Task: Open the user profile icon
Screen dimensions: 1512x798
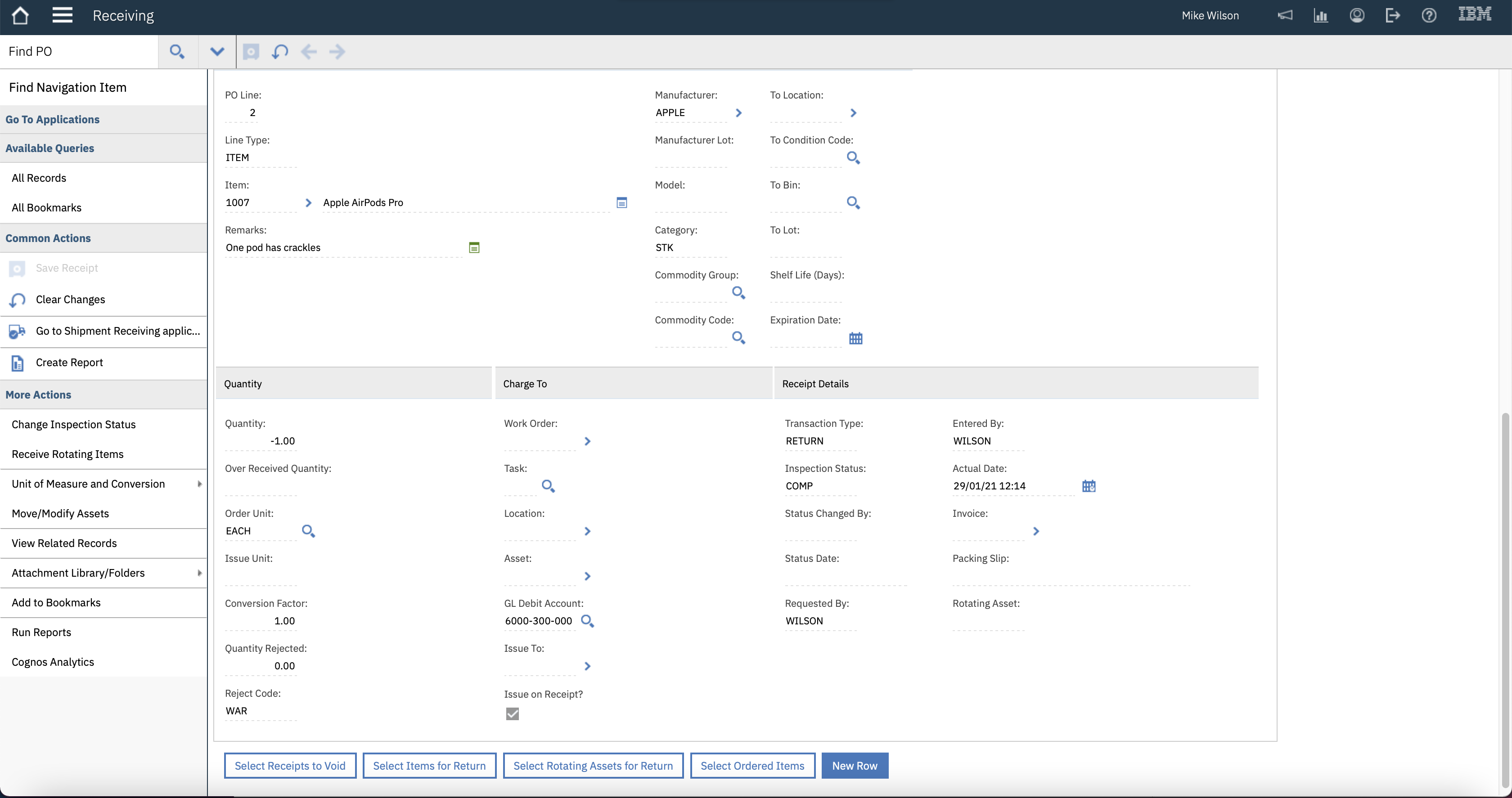Action: pyautogui.click(x=1357, y=15)
